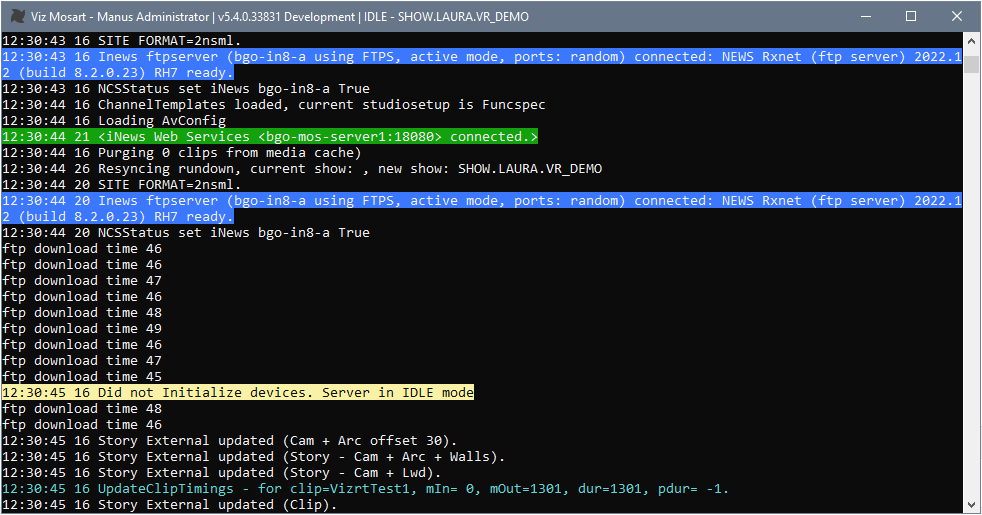982x515 pixels.
Task: Maximize the Viz Mosart console window
Action: (911, 16)
